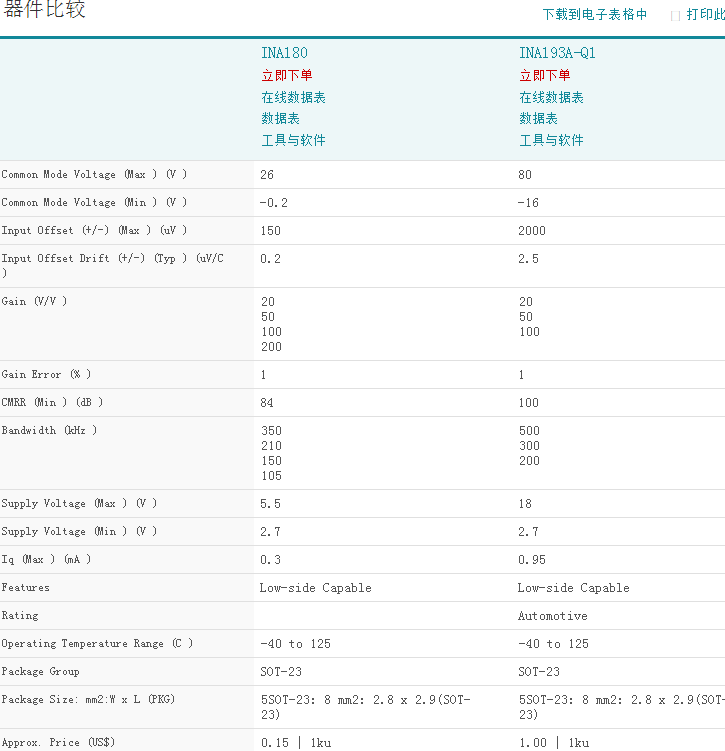
Task: Open 工具与软件 for INA180
Action: point(293,140)
